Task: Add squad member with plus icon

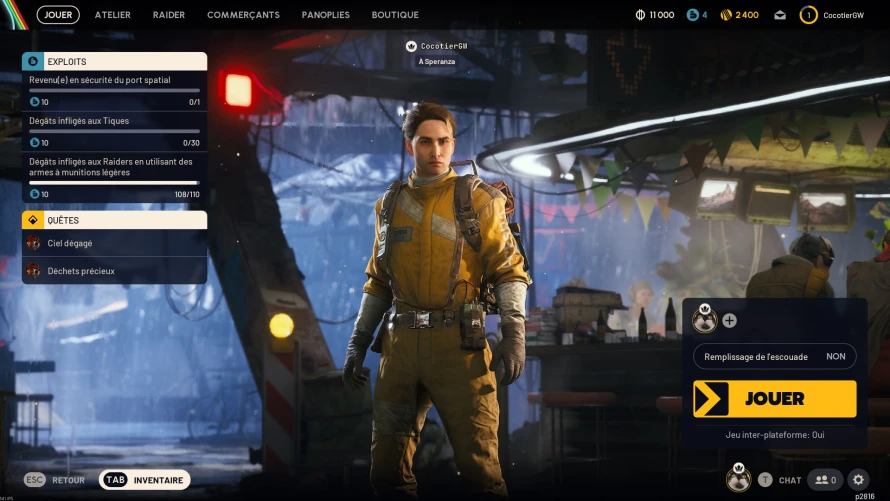Action: [x=729, y=321]
